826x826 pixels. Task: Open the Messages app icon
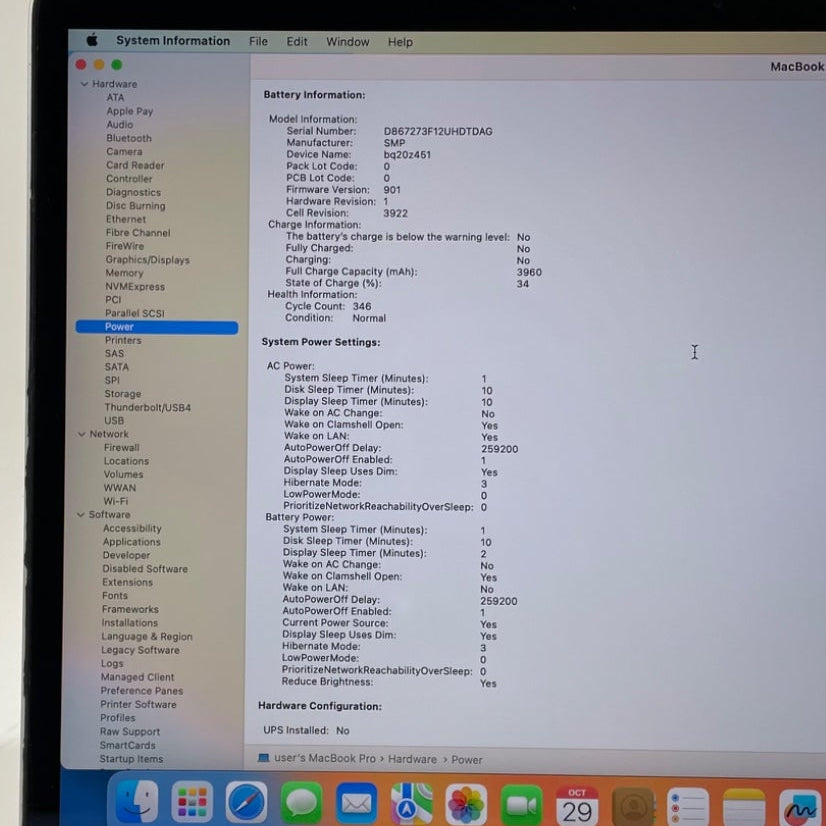(x=301, y=802)
